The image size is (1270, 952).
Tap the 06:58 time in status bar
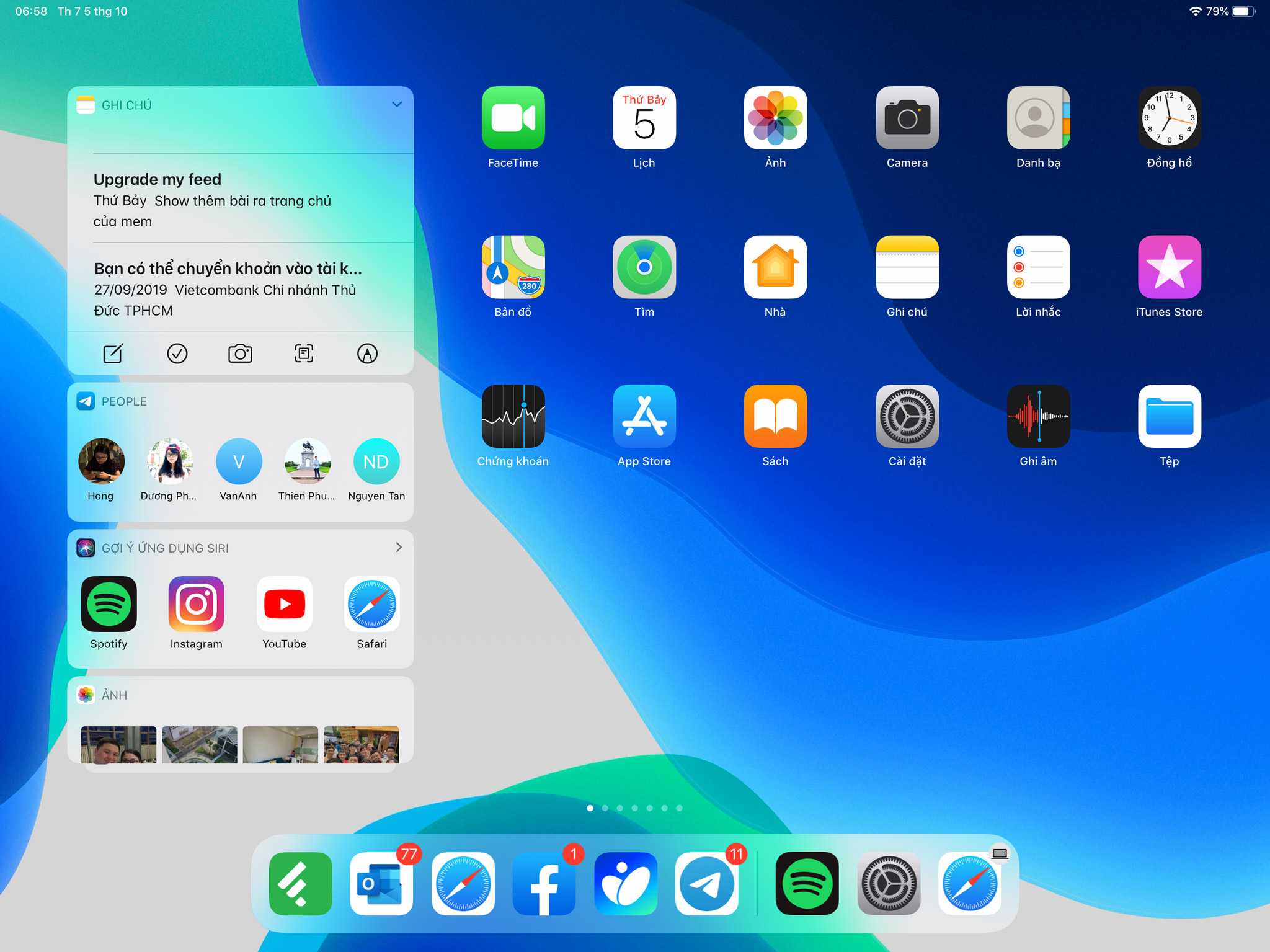click(31, 11)
